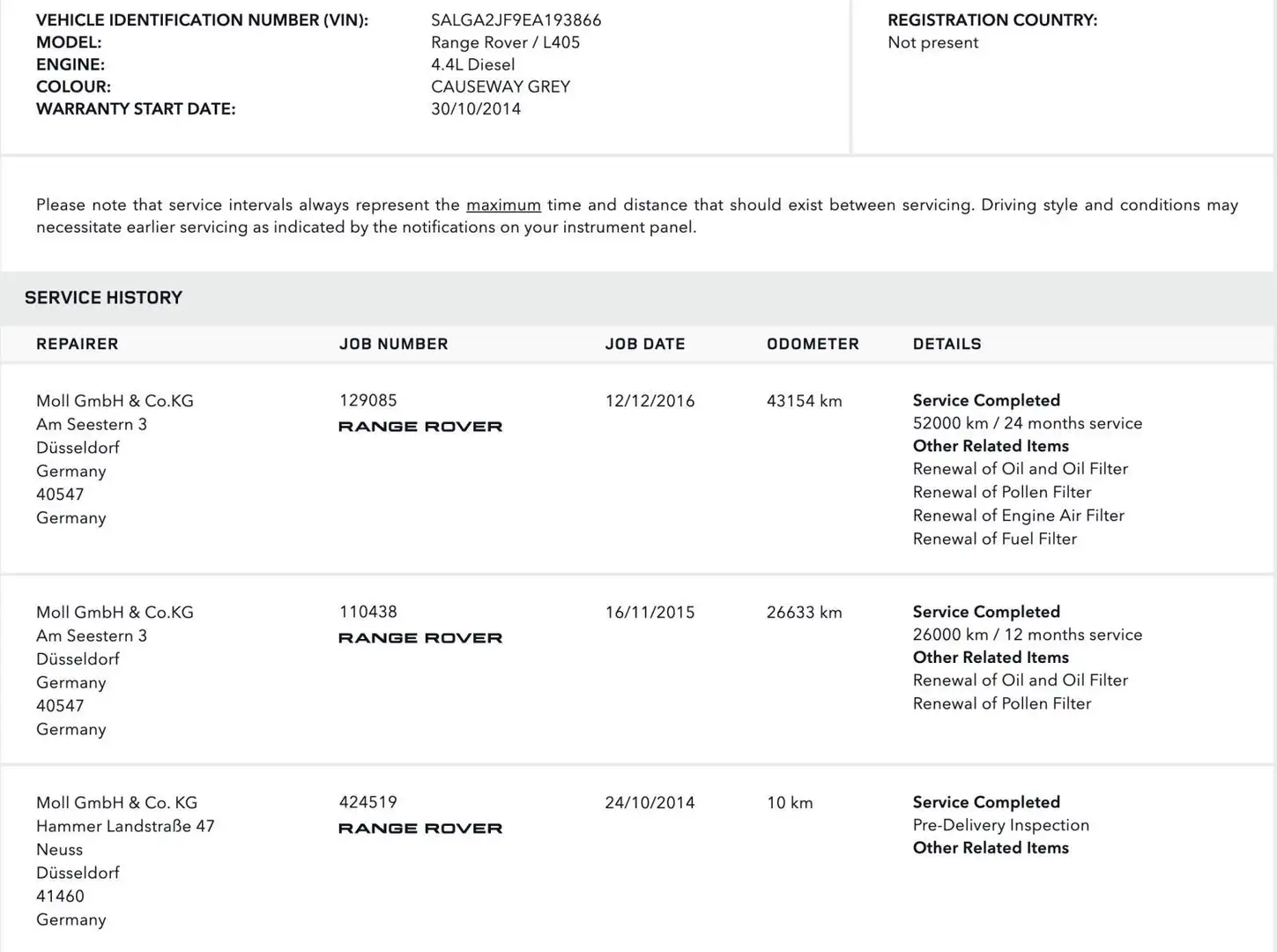
Task: Click the VIN number SALGA2JF9EA193866
Action: (x=516, y=20)
